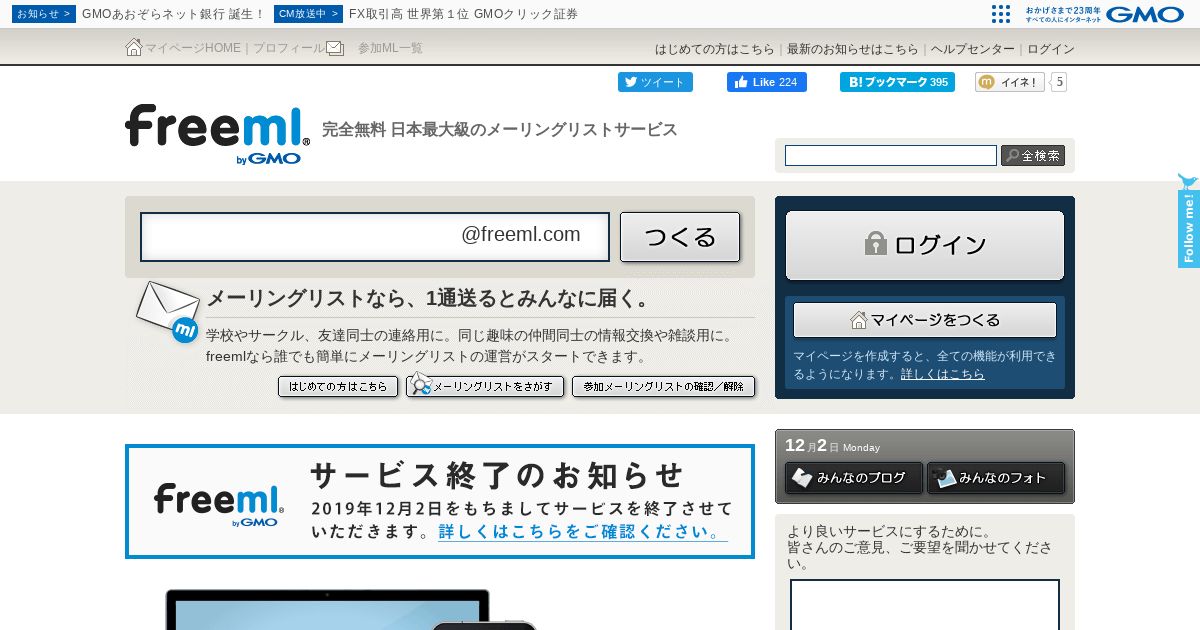The image size is (1200, 630).
Task: Click the マイページをつくる button
Action: [x=925, y=320]
